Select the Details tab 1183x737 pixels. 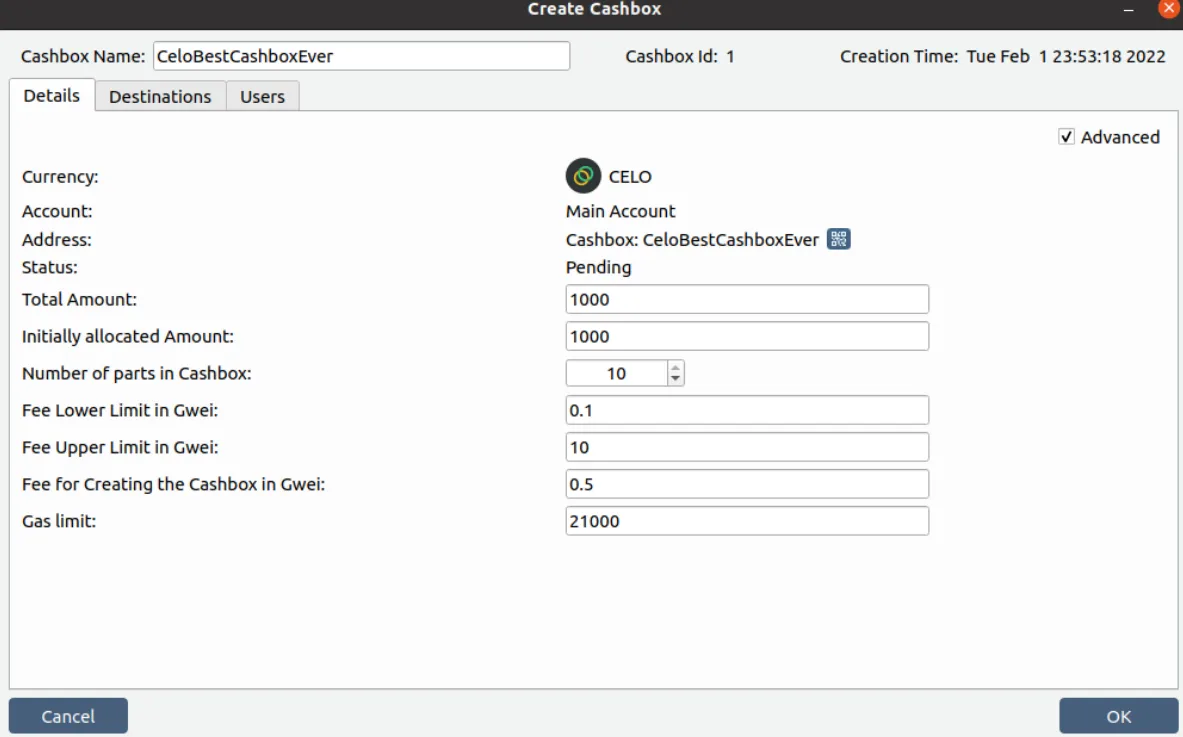[x=51, y=96]
